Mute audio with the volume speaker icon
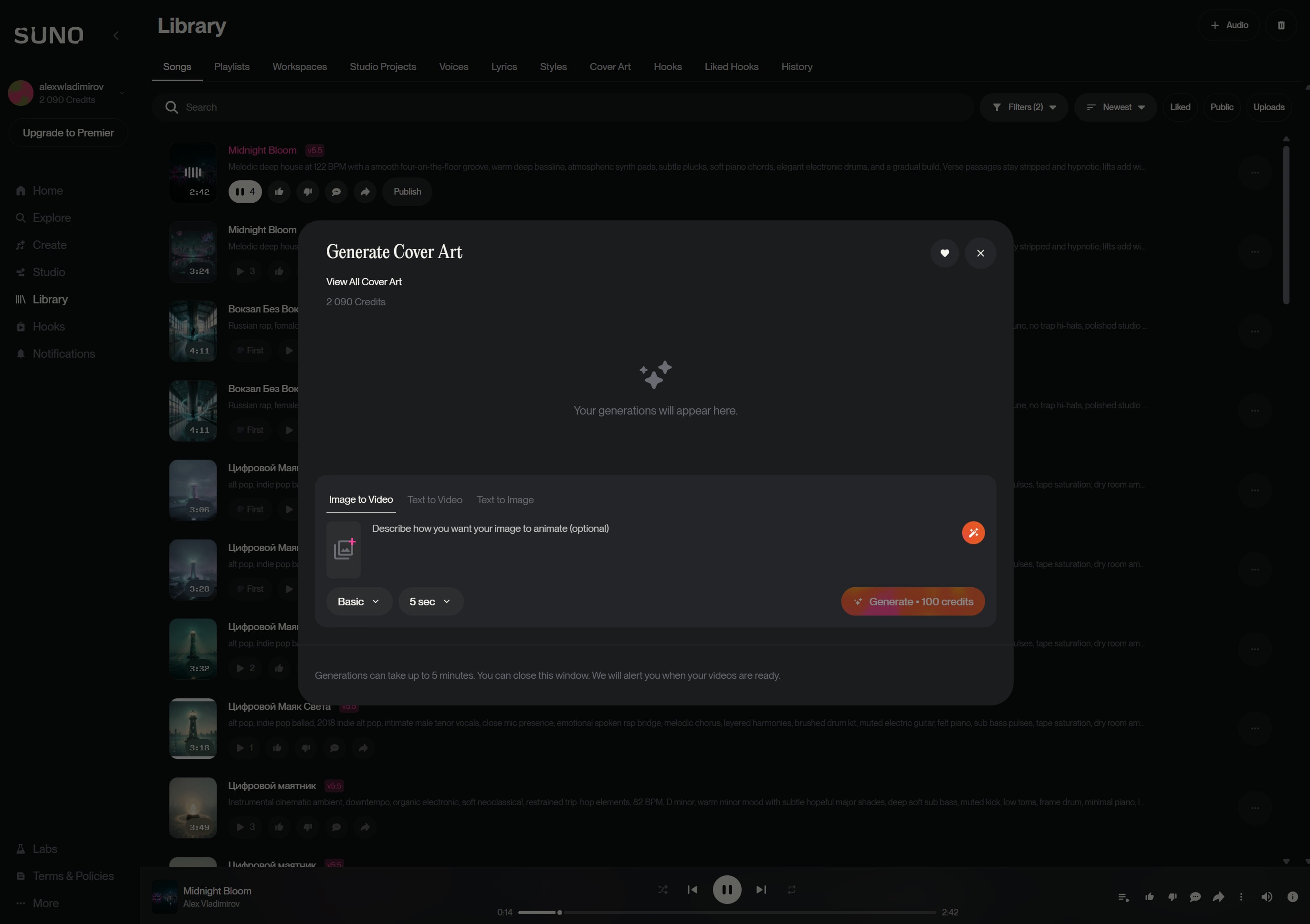Image resolution: width=1310 pixels, height=924 pixels. (x=1267, y=897)
